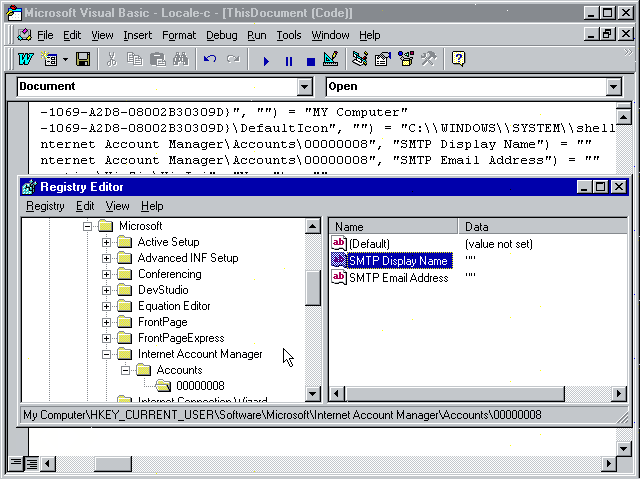Click values pane scroll left arrow
This screenshot has width=640, height=480.
pyautogui.click(x=337, y=394)
